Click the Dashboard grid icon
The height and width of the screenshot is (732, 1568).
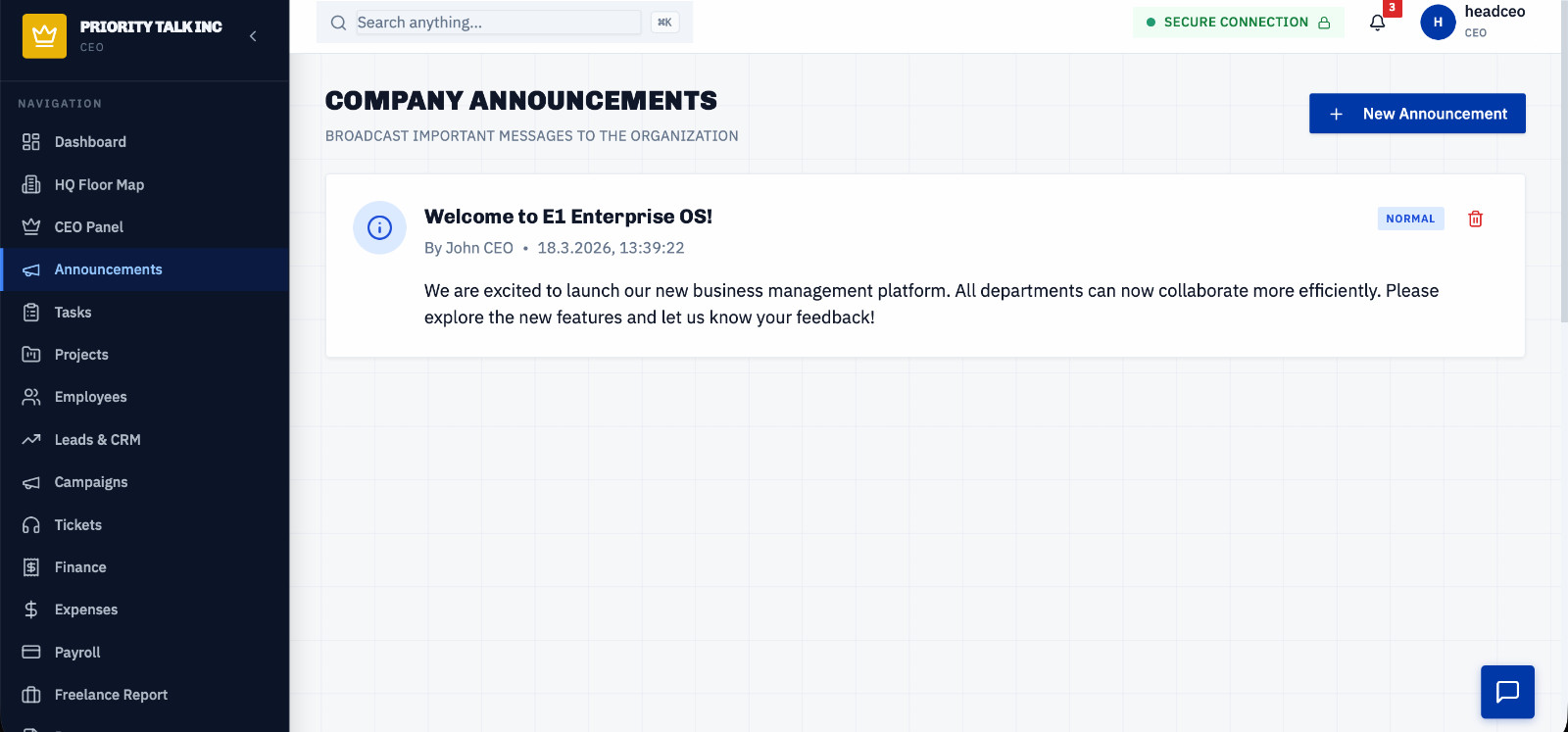point(31,142)
